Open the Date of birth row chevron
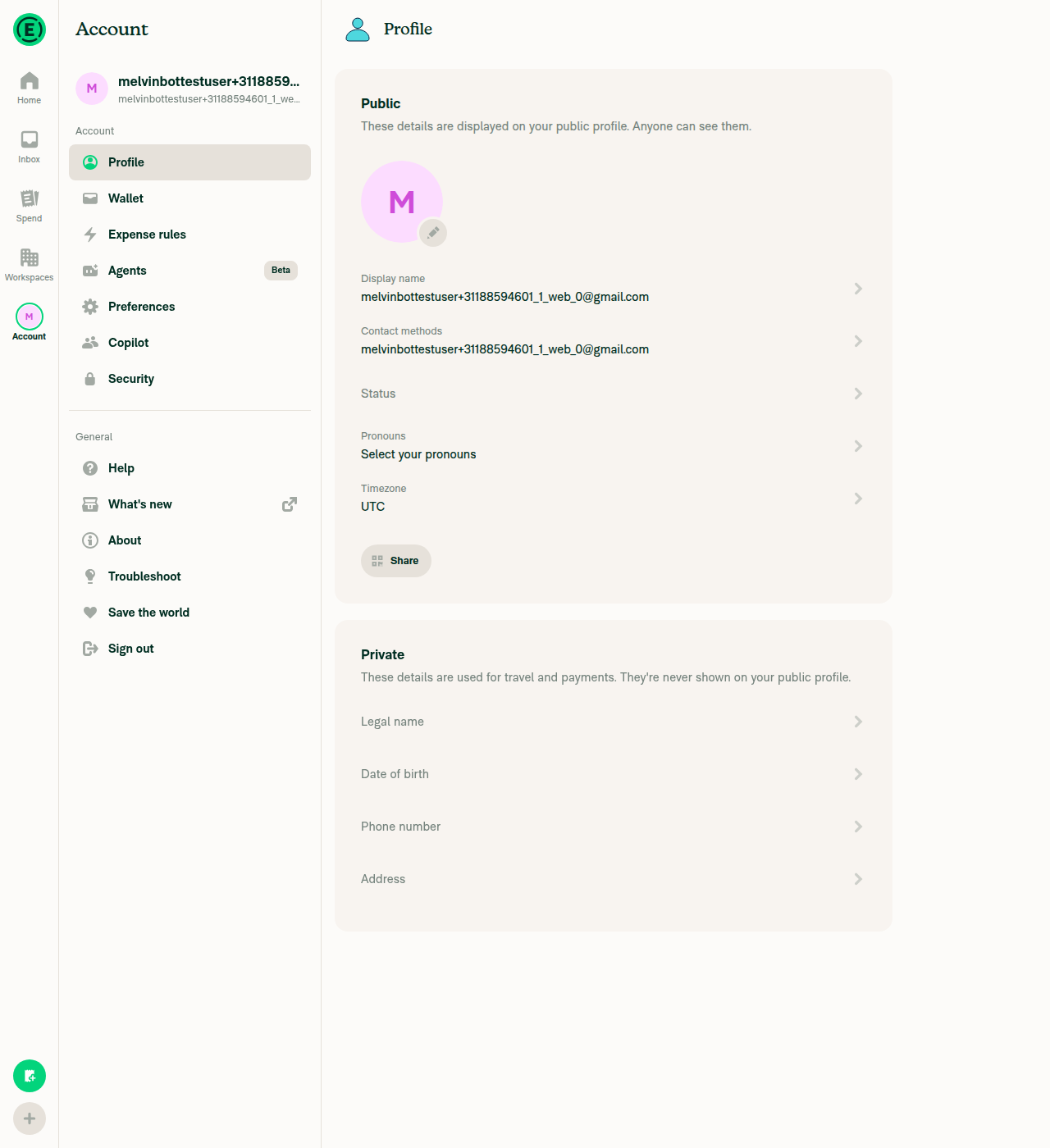Image resolution: width=1050 pixels, height=1148 pixels. click(x=858, y=774)
